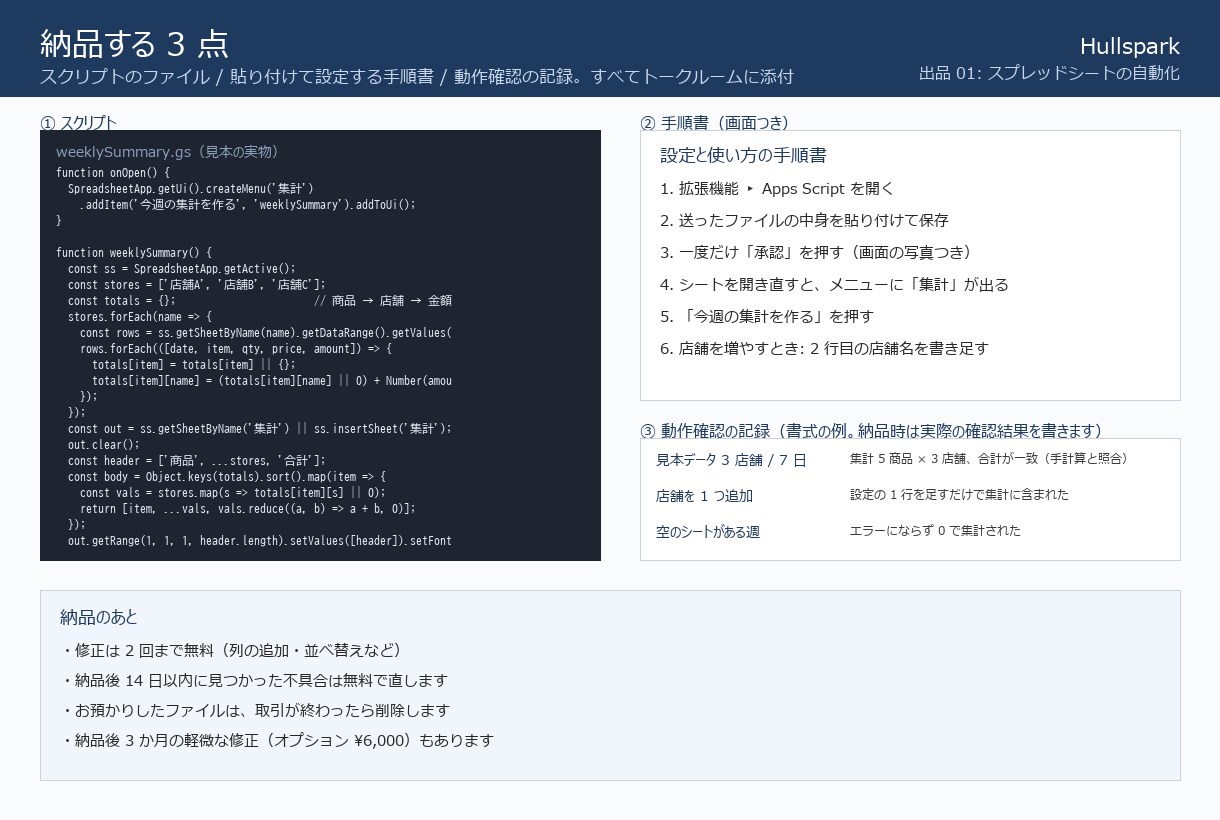Click the bullet about deleting お預かりしたファイル
1220x820 pixels.
coord(255,710)
